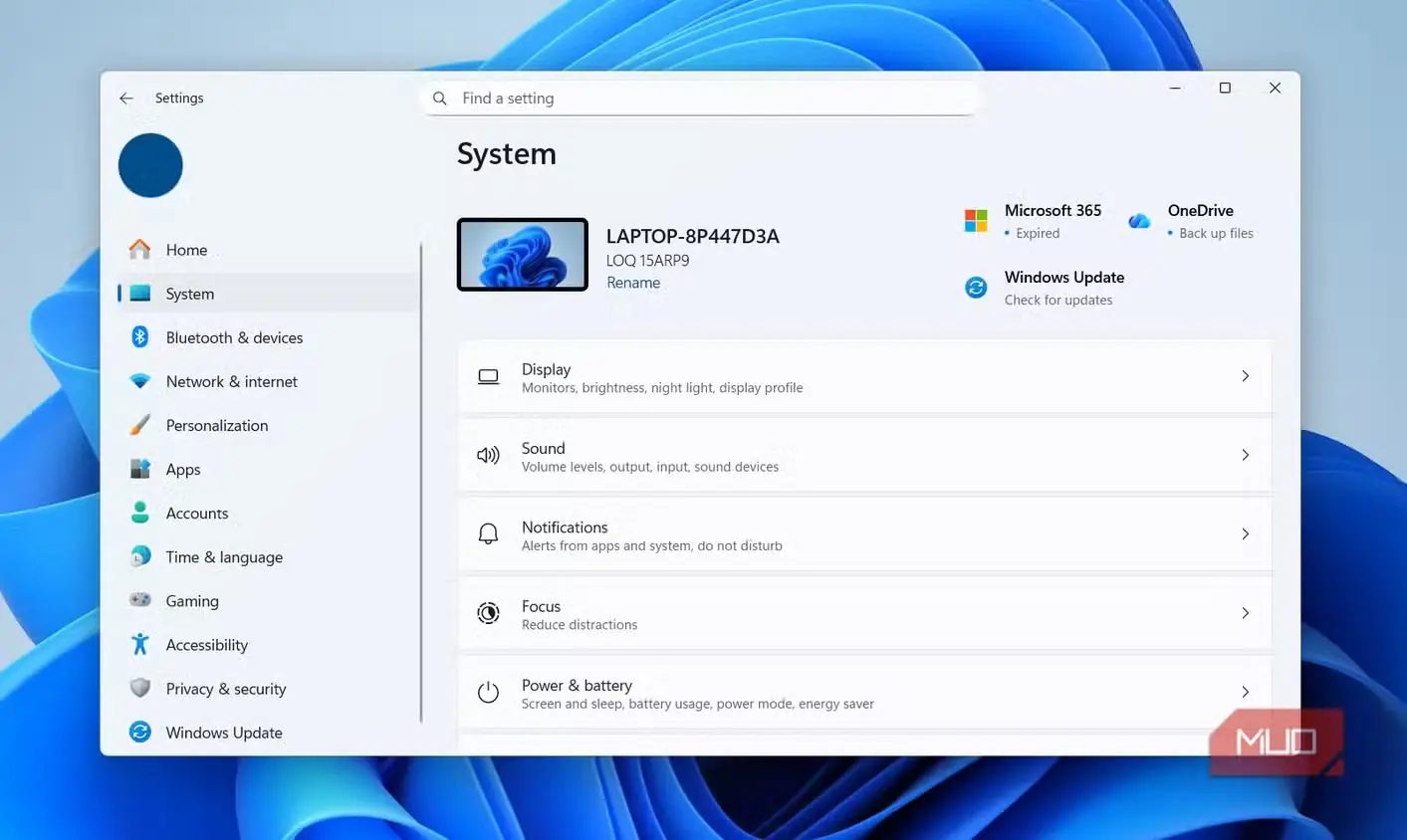Screen dimensions: 1407x840
Task: Open the Home page label
Action: pyautogui.click(x=186, y=250)
